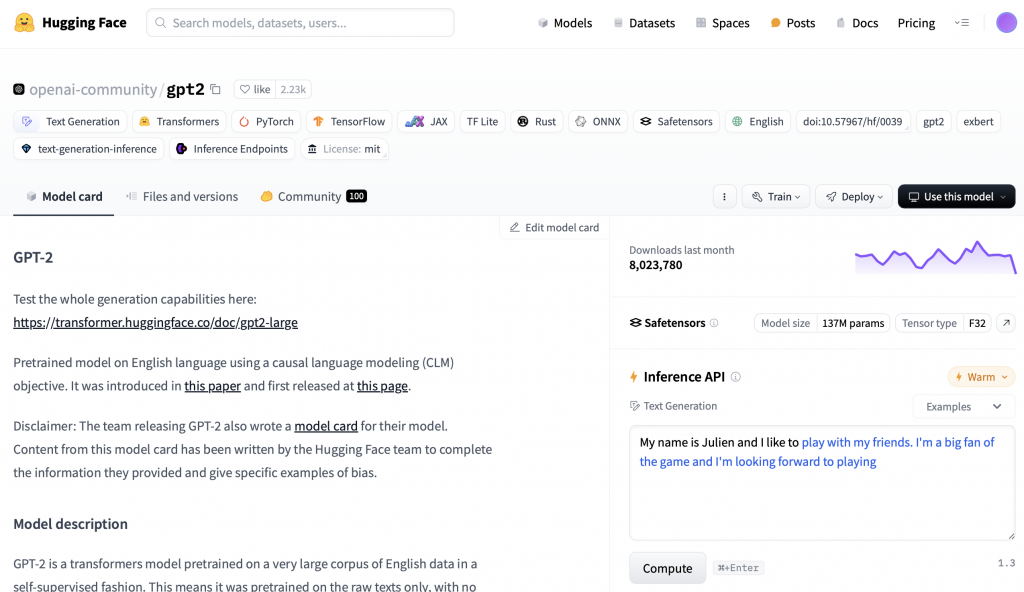Click Edit model card
The height and width of the screenshot is (592, 1024).
[x=554, y=227]
